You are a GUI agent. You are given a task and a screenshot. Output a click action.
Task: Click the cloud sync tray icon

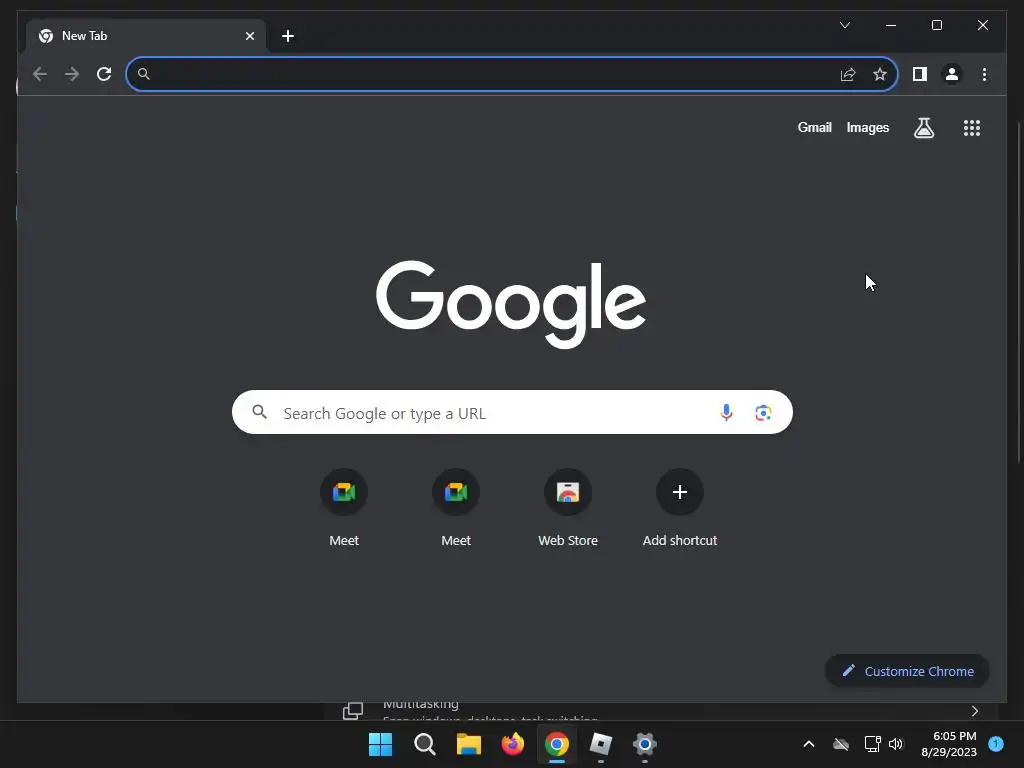coord(841,744)
